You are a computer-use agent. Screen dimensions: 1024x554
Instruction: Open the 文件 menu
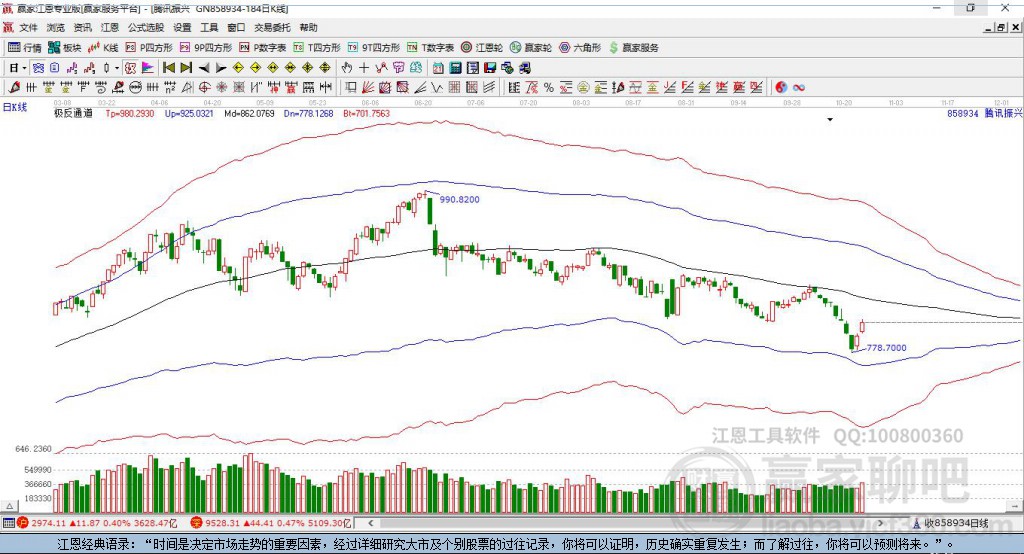[28, 27]
